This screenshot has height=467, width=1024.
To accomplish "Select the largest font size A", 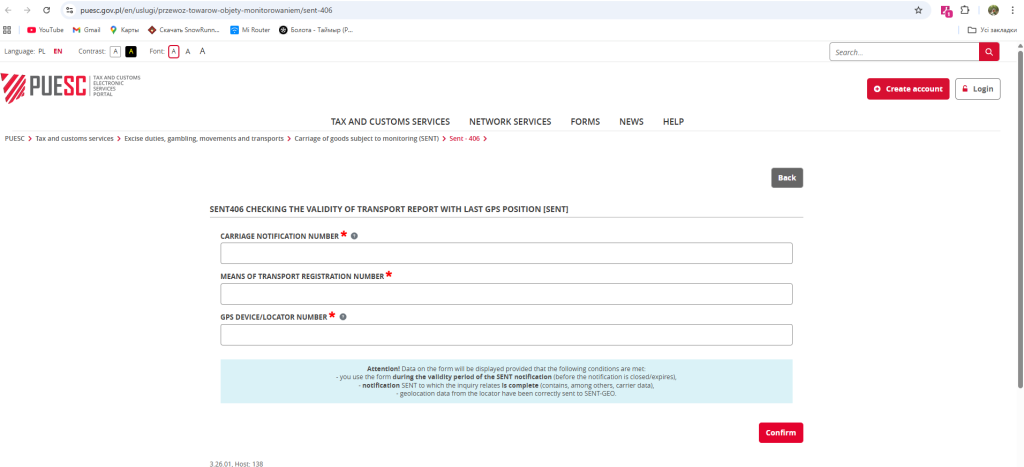I will point(202,51).
